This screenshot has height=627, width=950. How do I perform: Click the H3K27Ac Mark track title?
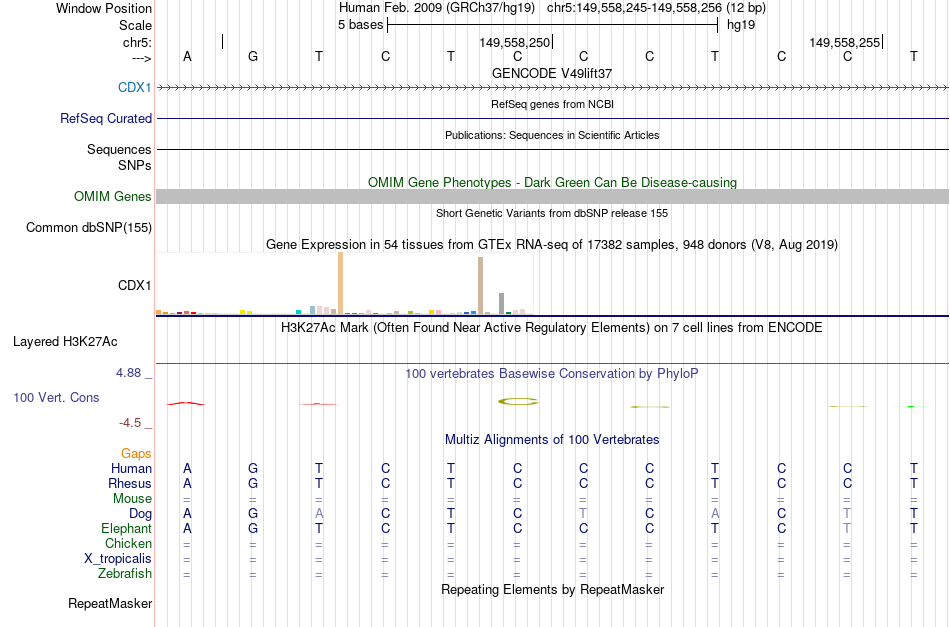[x=552, y=328]
